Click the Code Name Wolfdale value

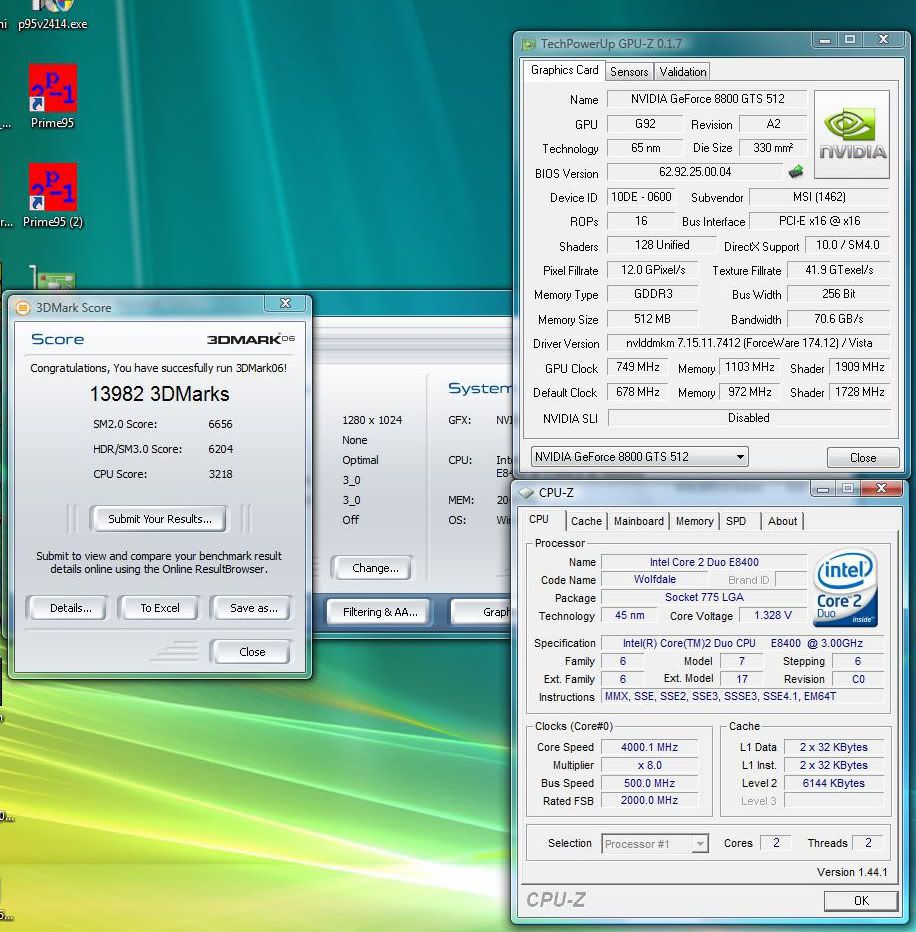pyautogui.click(x=654, y=579)
